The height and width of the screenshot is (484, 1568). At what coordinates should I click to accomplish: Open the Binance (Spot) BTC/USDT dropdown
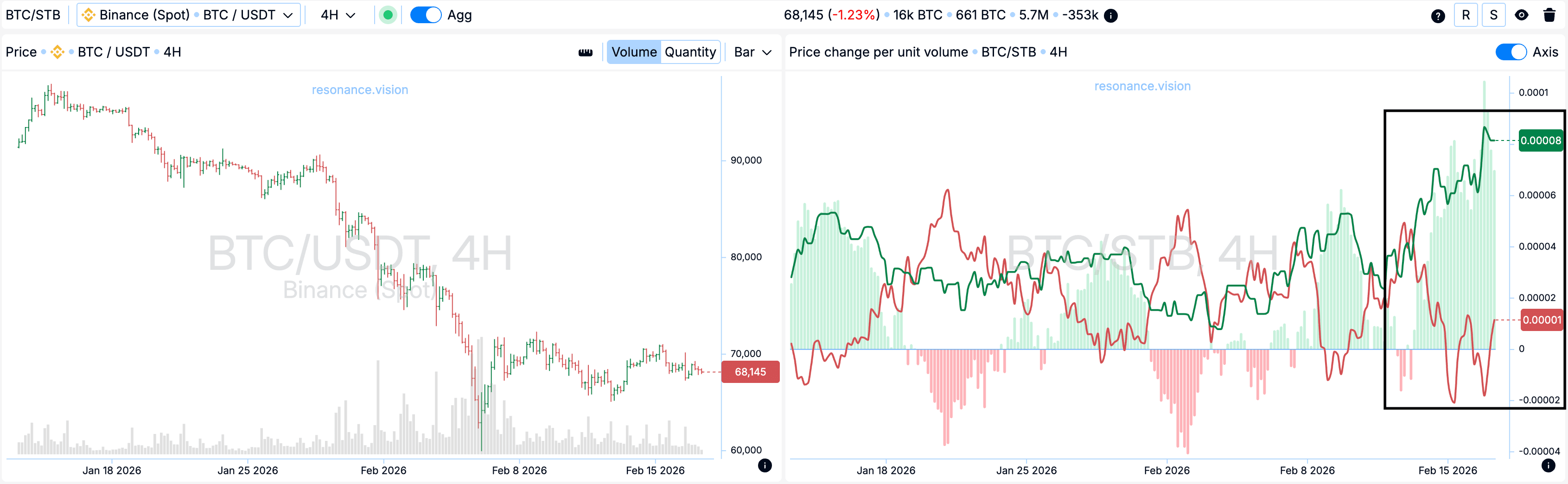(x=189, y=15)
